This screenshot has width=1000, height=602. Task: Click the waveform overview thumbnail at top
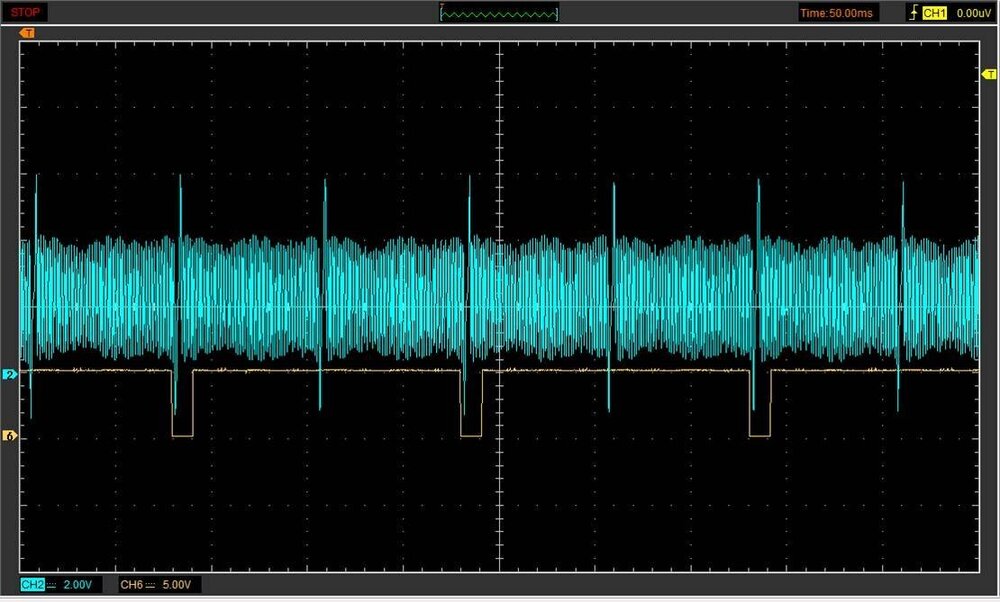[x=500, y=13]
